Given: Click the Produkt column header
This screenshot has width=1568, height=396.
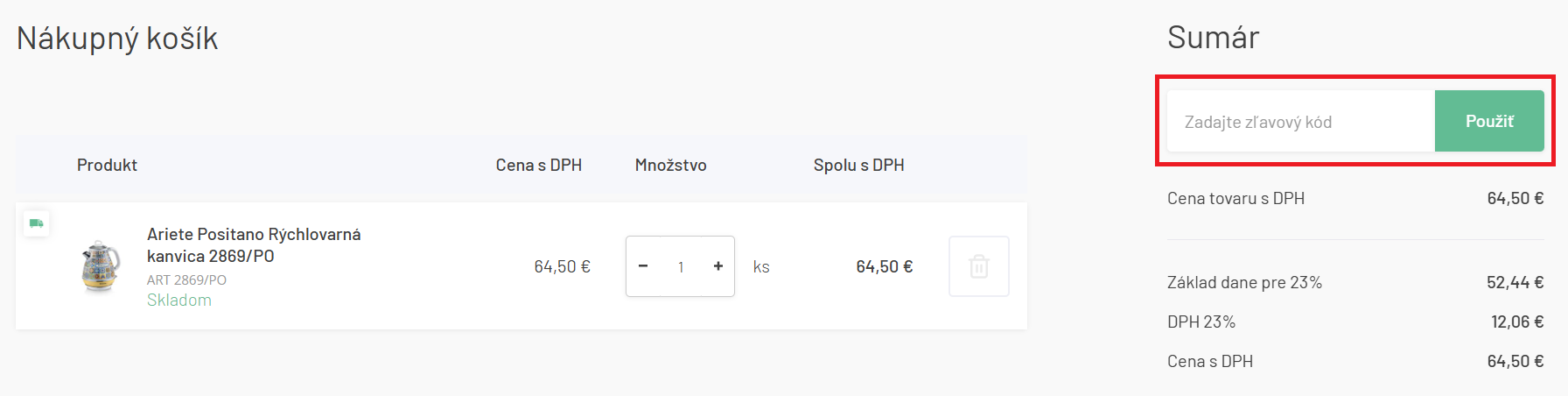Looking at the screenshot, I should click(x=107, y=165).
